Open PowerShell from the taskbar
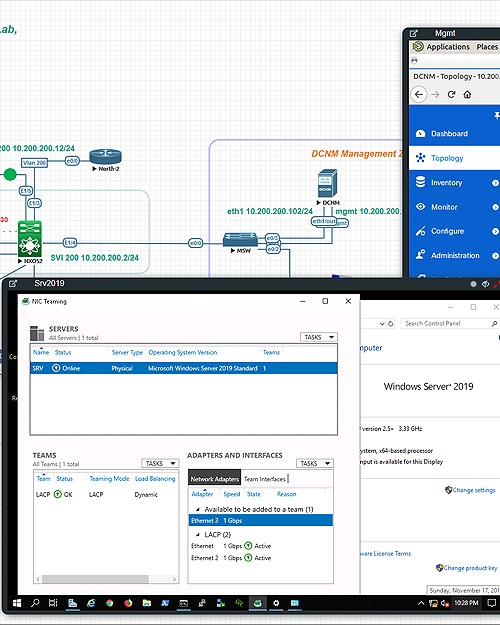Image resolution: width=500 pixels, height=625 pixels. [x=165, y=603]
